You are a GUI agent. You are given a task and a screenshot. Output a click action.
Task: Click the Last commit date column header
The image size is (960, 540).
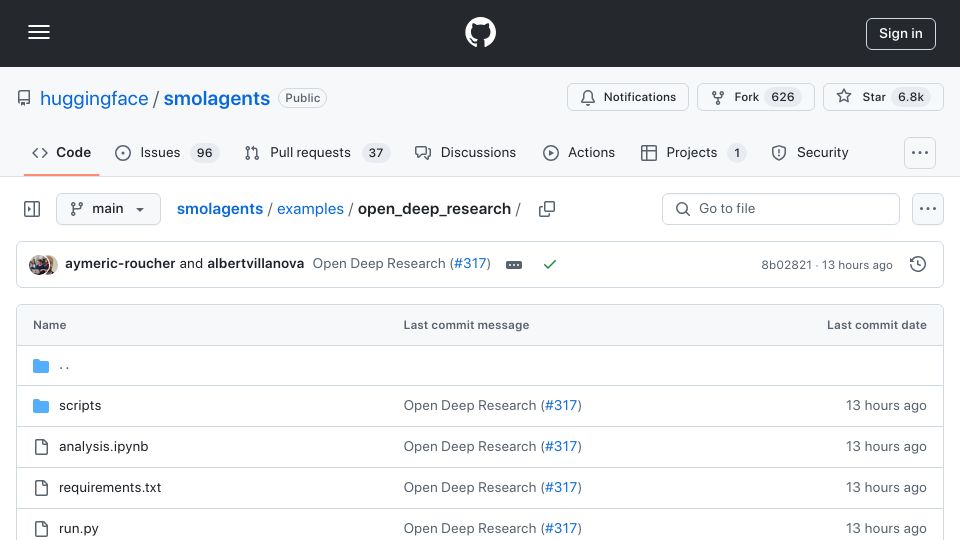877,325
